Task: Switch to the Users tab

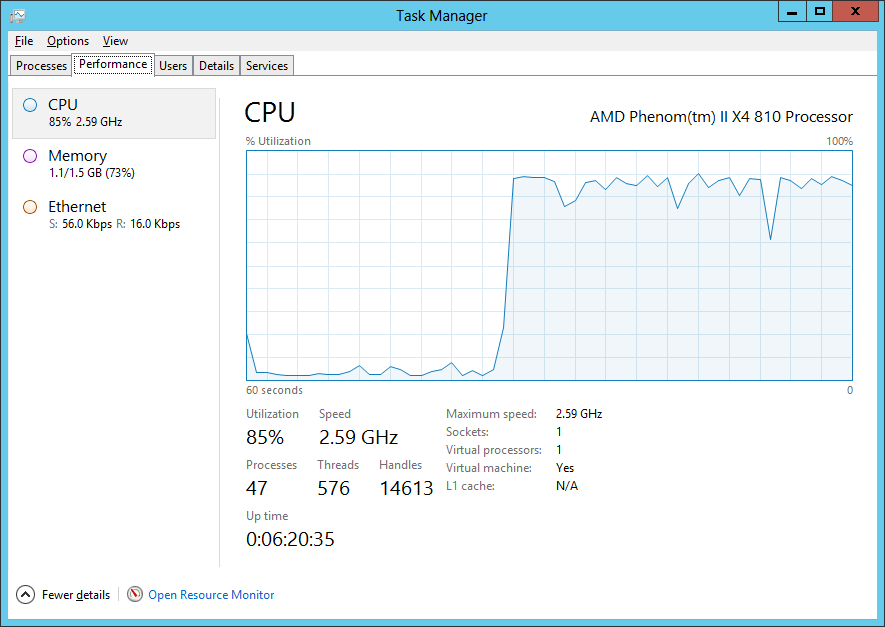Action: coord(173,65)
